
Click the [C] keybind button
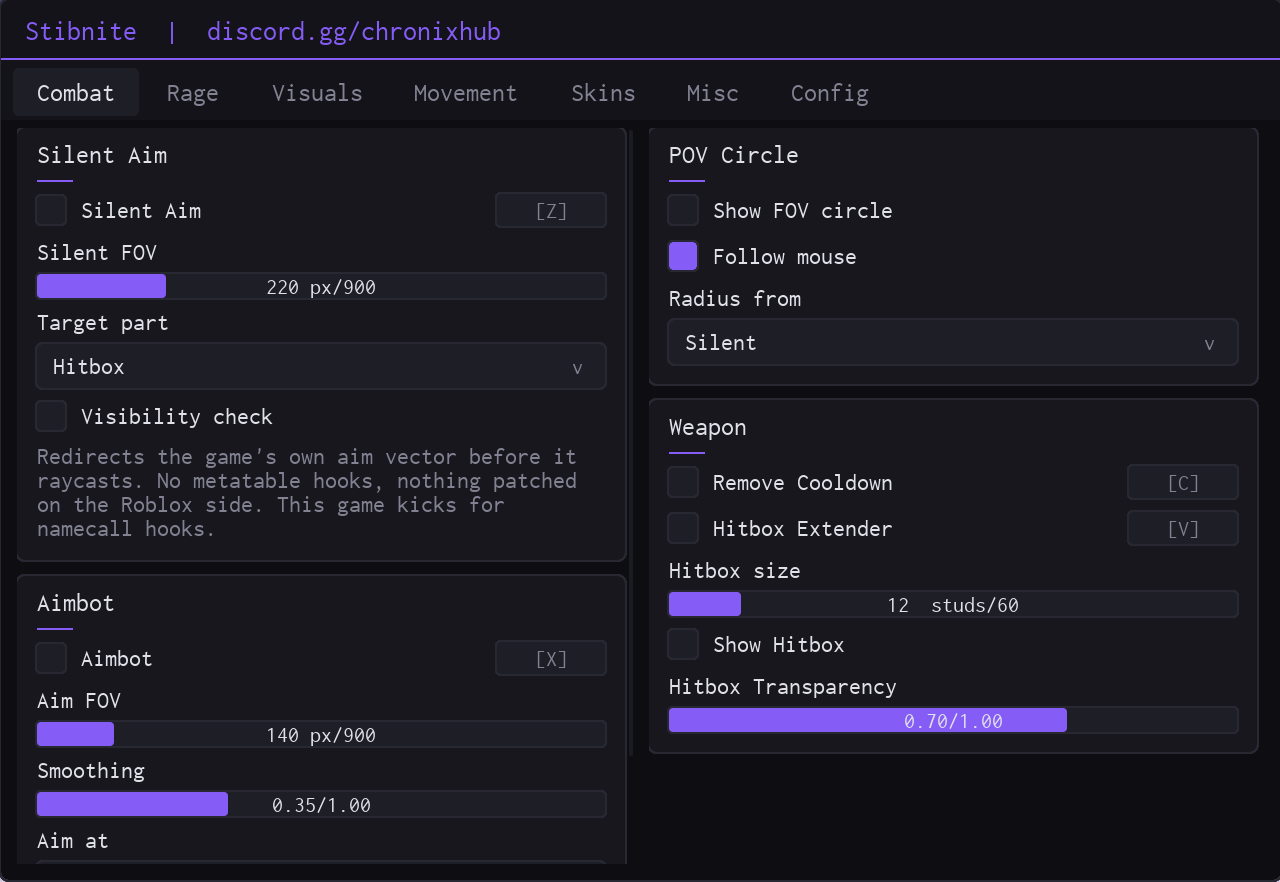point(1183,483)
